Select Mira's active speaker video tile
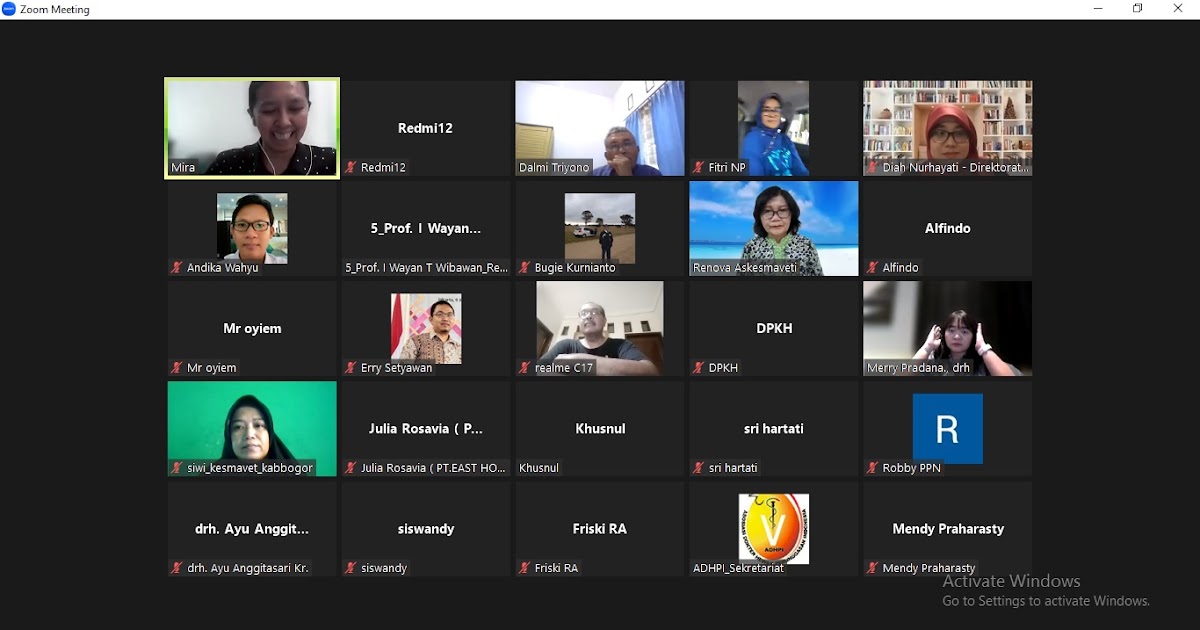 252,128
